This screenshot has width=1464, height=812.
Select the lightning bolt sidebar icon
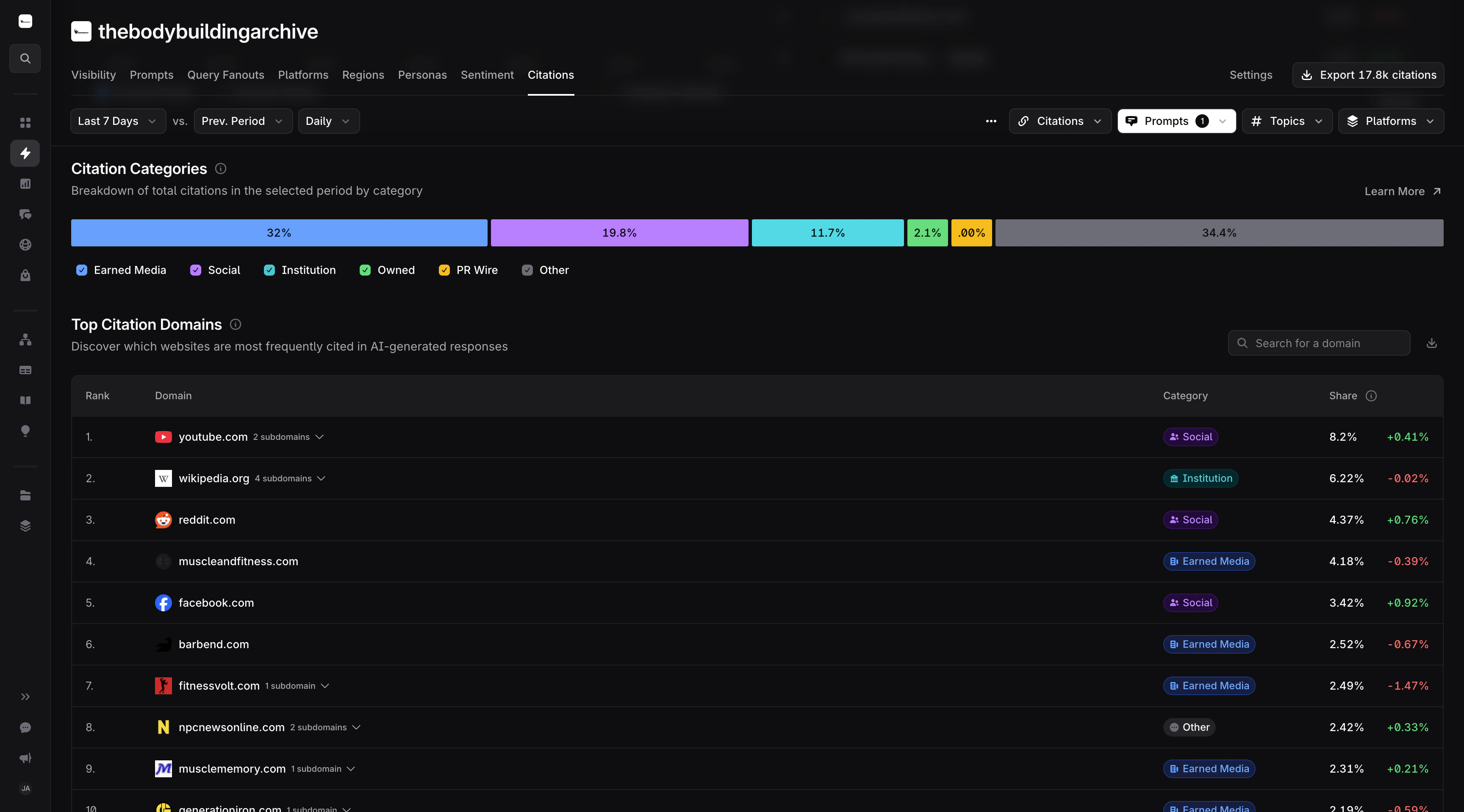(x=25, y=153)
